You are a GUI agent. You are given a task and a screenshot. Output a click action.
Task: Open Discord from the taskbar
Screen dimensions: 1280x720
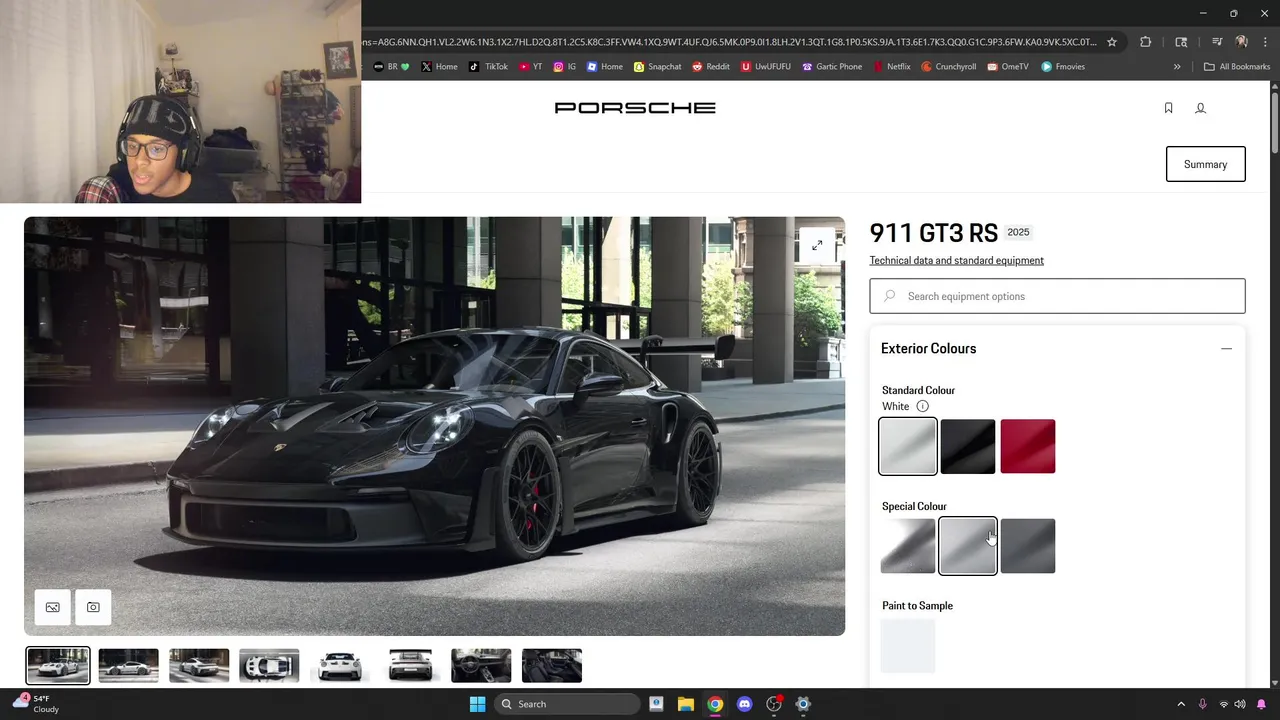click(x=744, y=704)
